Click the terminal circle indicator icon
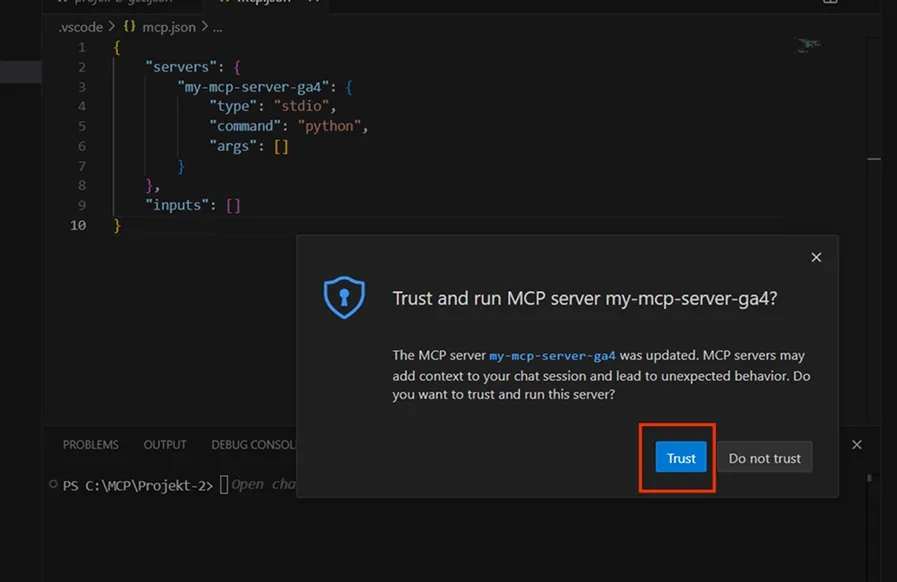This screenshot has height=582, width=897. point(53,484)
